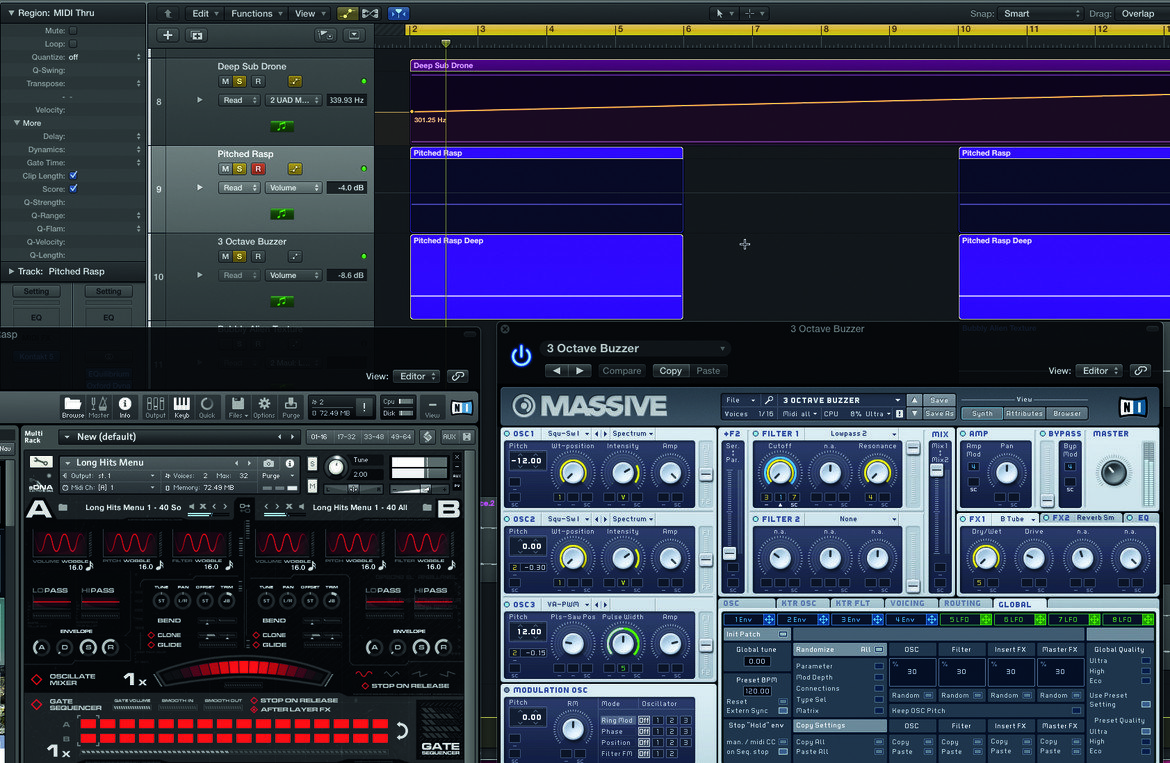Uncheck the Score checkbox
The image size is (1170, 763).
pyautogui.click(x=73, y=189)
